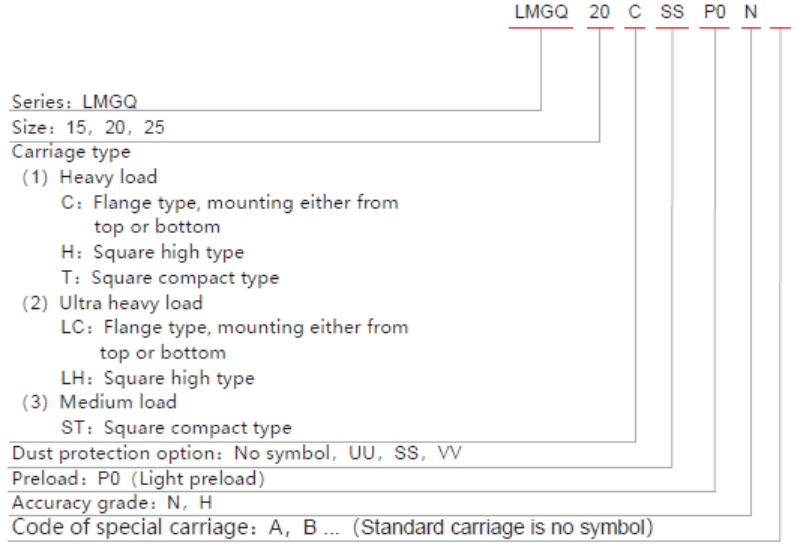Click the P0 code in the header

point(714,15)
